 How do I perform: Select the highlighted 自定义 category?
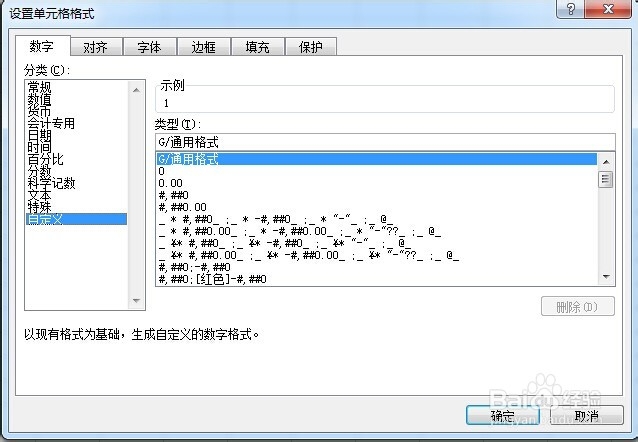76,219
